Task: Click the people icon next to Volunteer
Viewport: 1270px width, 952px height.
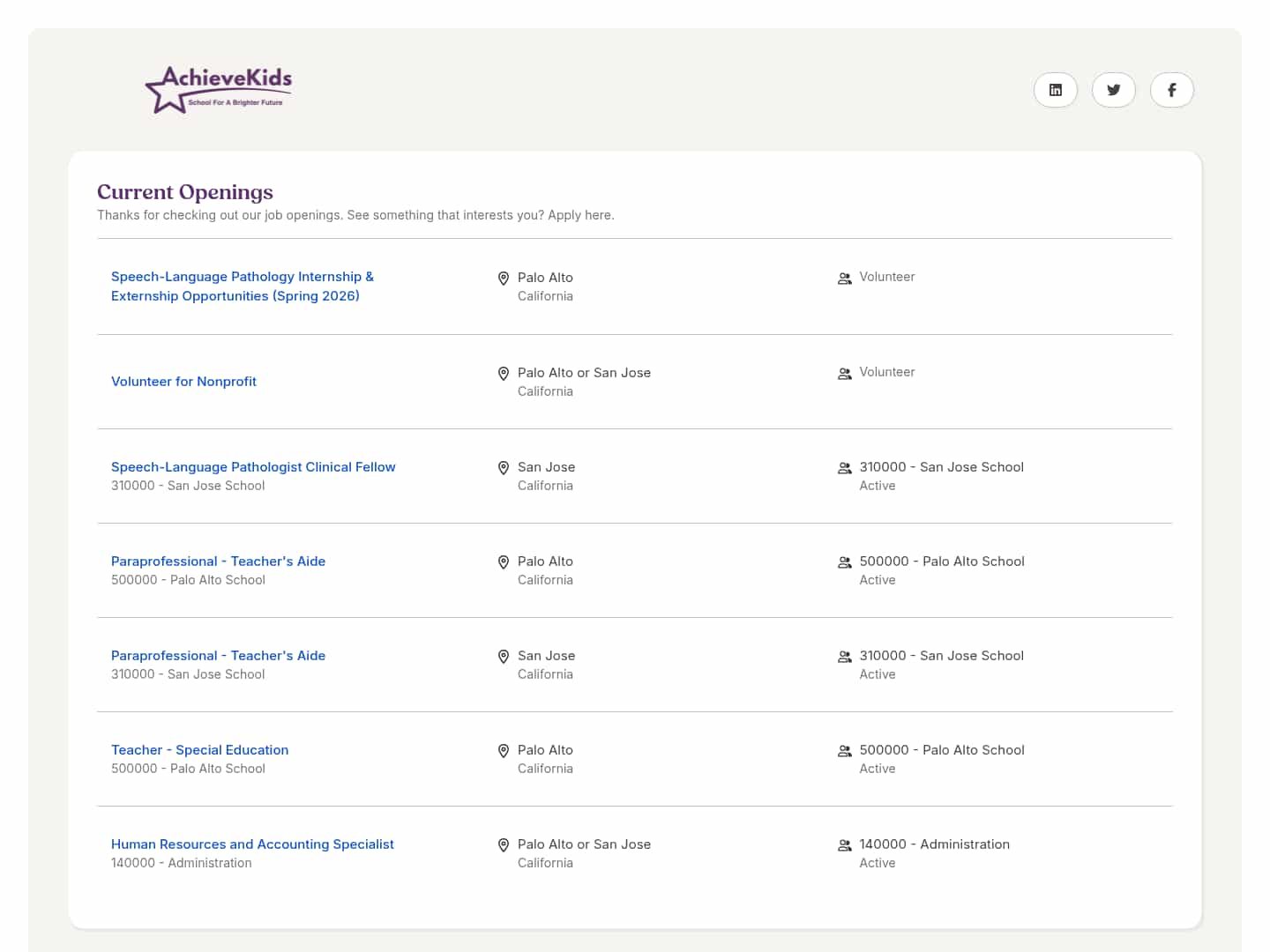Action: click(x=844, y=277)
